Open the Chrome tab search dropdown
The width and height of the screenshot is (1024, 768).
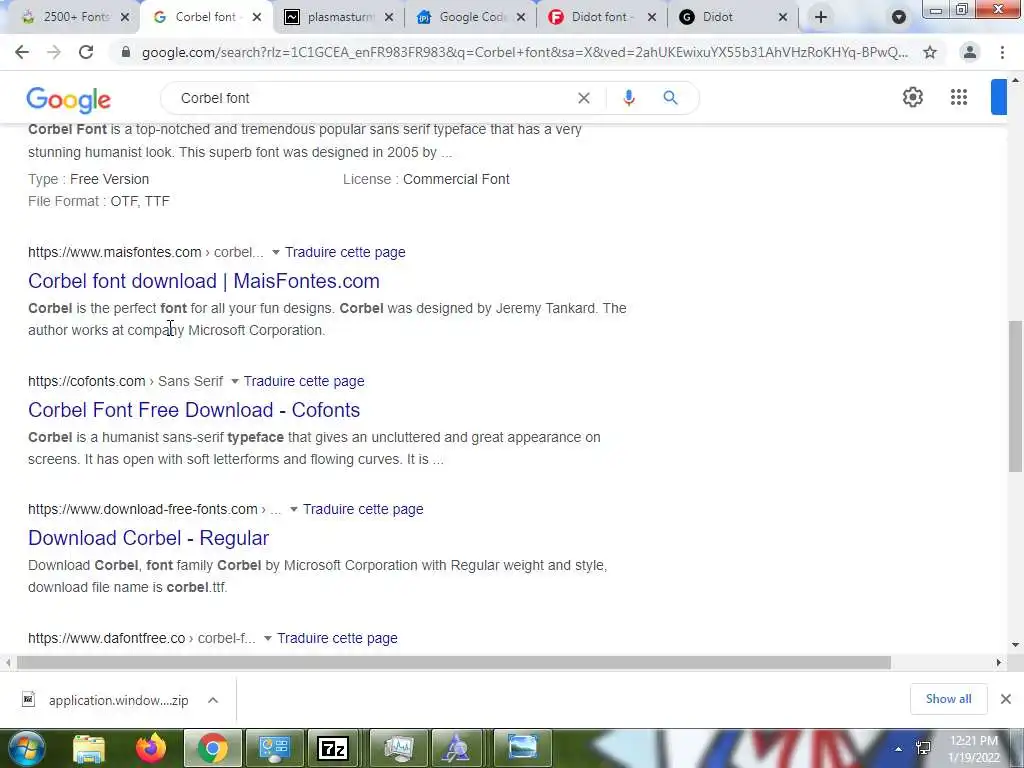point(899,17)
